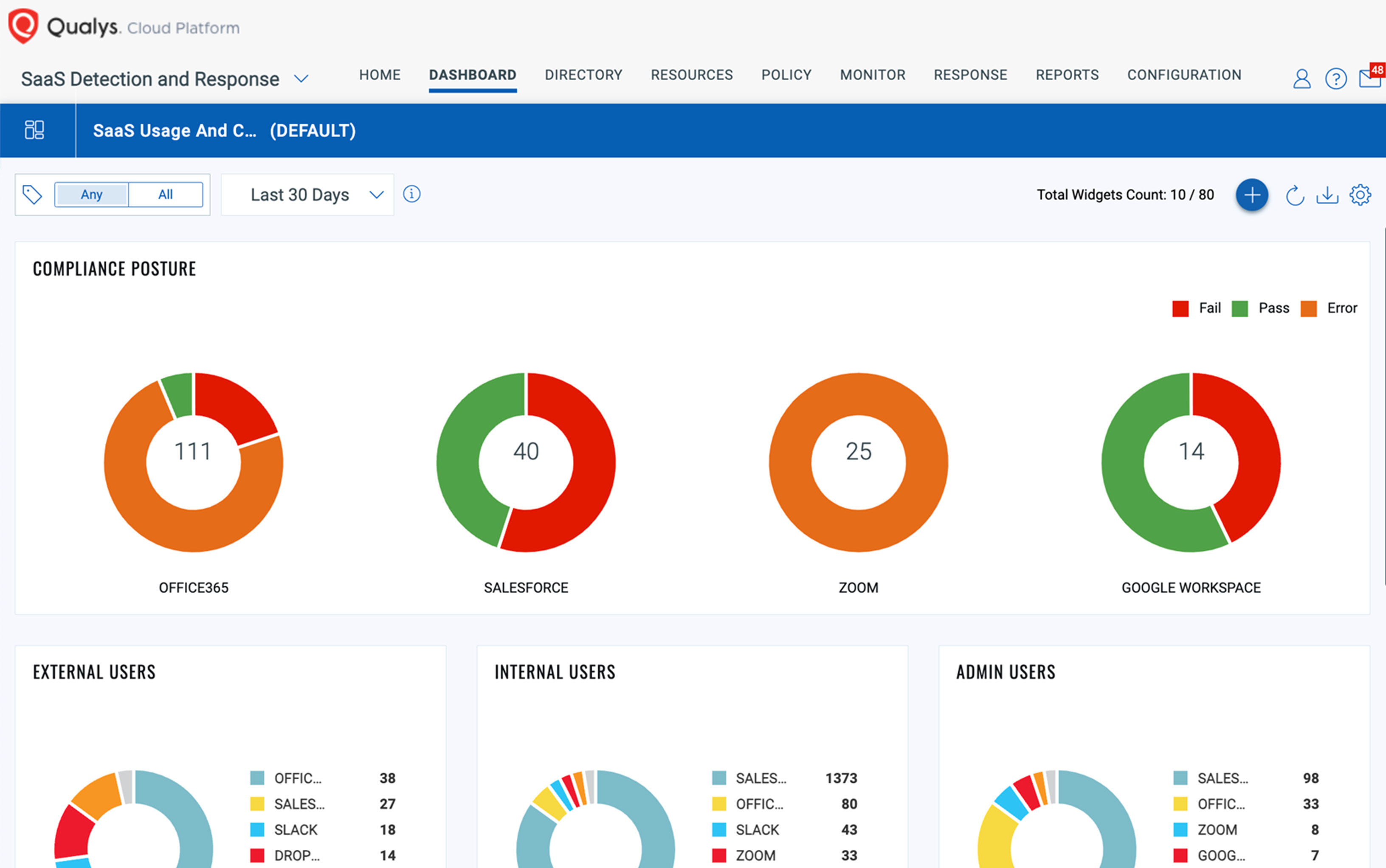This screenshot has width=1386, height=868.
Task: Open the SaaS Usage And C... dashboard selector
Action: pos(224,131)
